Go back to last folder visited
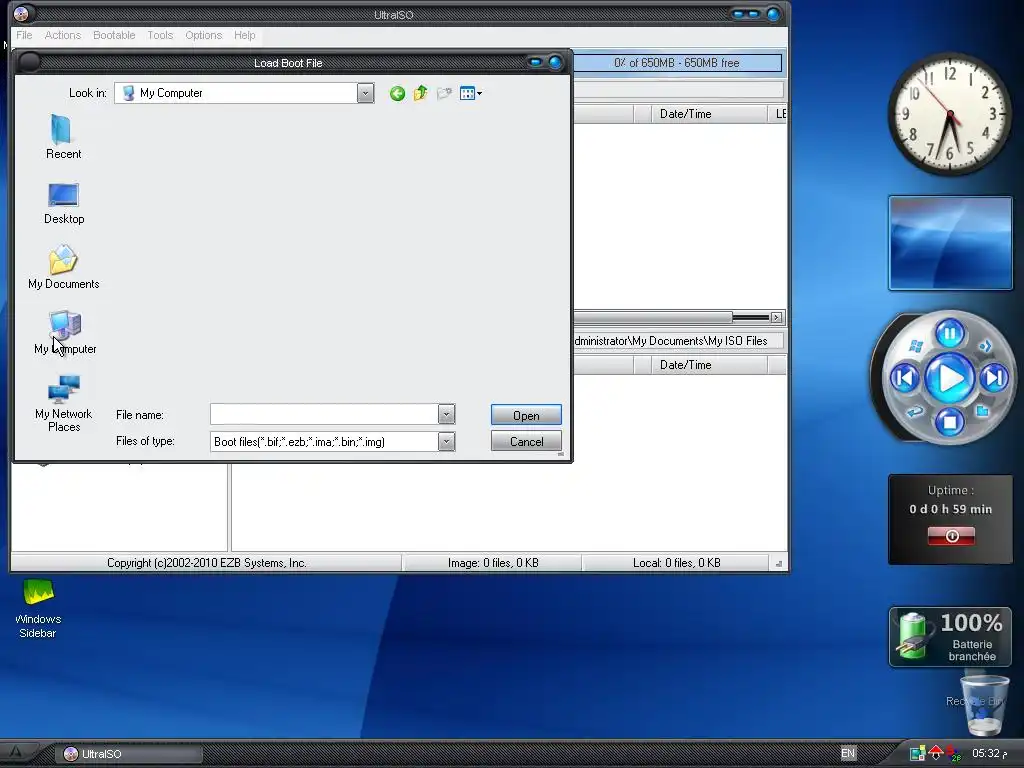This screenshot has width=1024, height=768. tap(397, 93)
